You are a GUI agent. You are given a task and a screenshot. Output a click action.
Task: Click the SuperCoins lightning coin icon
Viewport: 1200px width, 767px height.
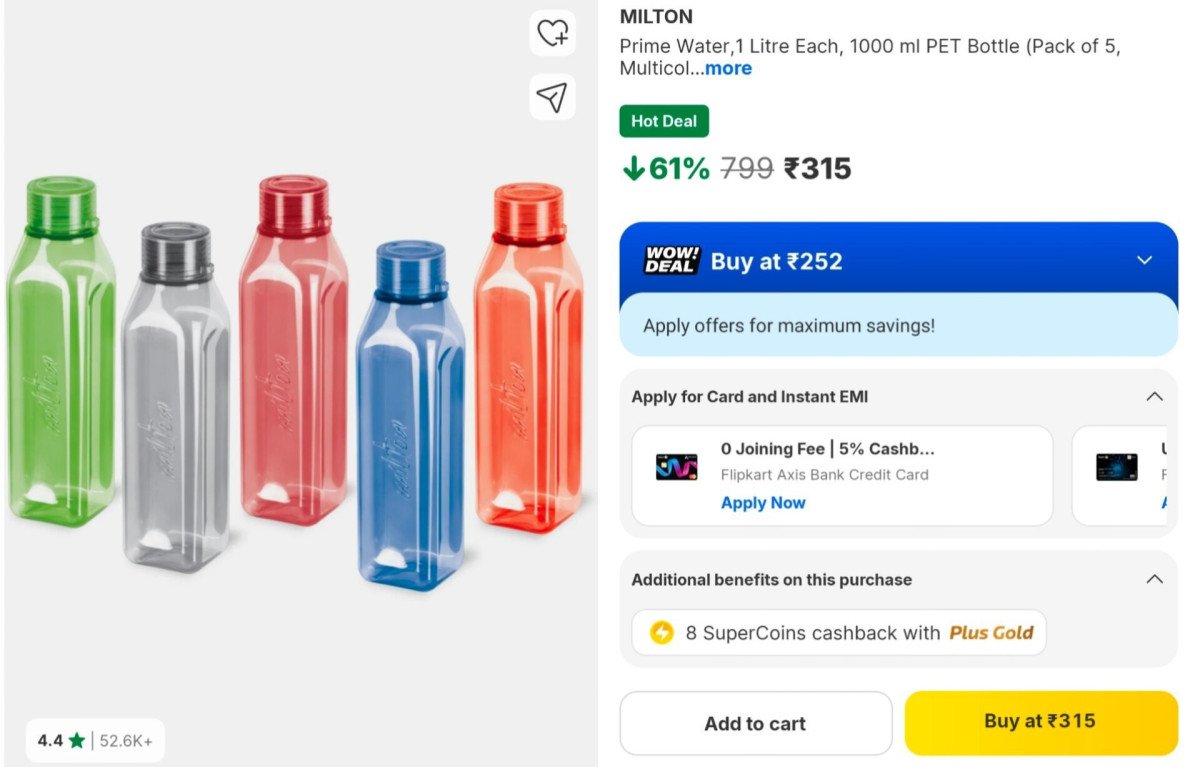661,633
